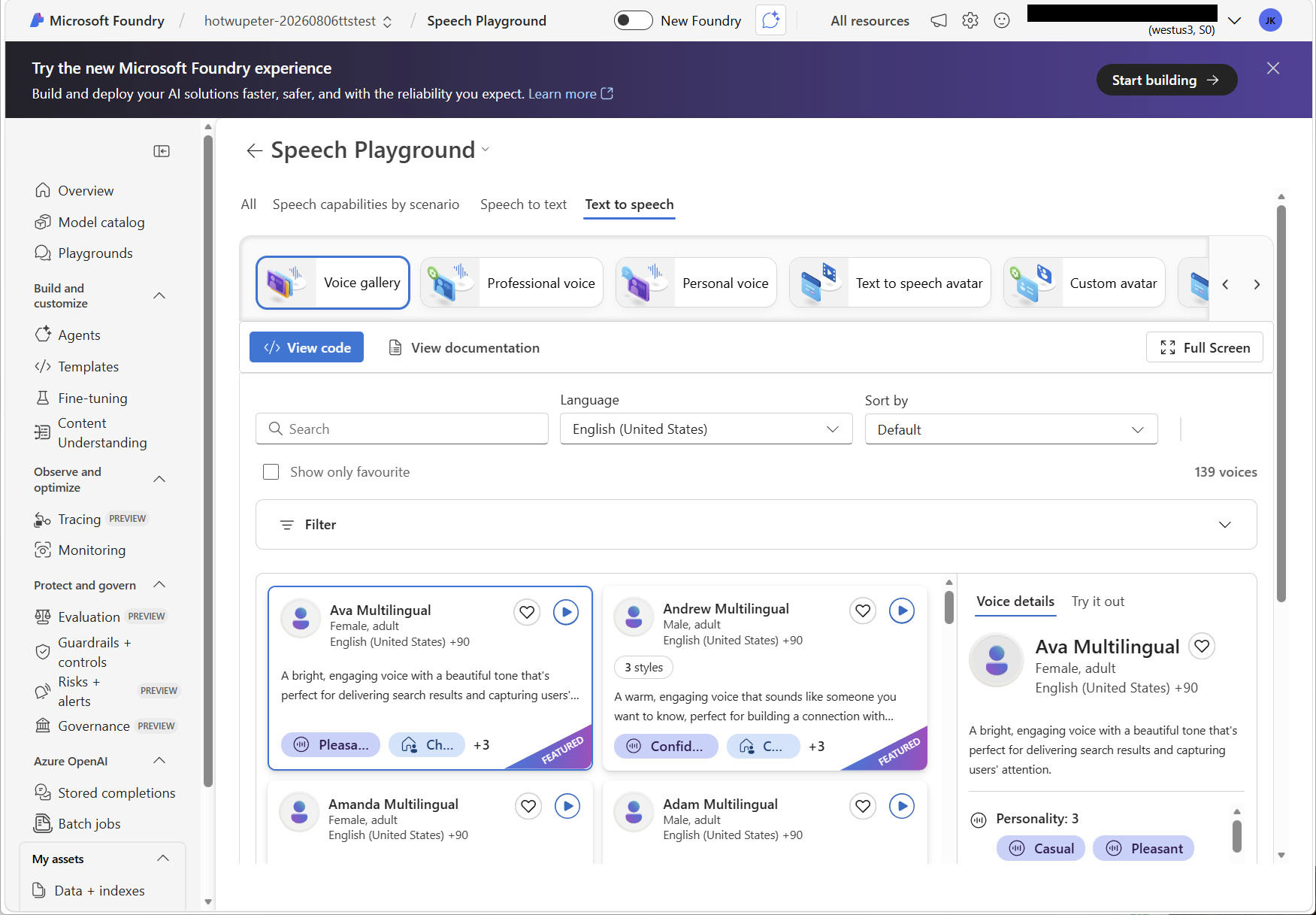The width and height of the screenshot is (1316, 915).
Task: Click the feedback smiley icon
Action: (1002, 21)
